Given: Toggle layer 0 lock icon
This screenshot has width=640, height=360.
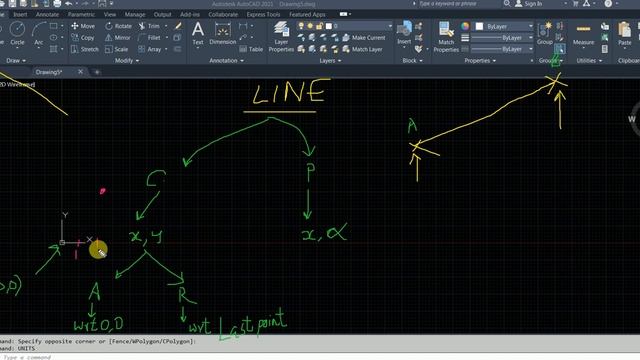Looking at the screenshot, I should [319, 26].
